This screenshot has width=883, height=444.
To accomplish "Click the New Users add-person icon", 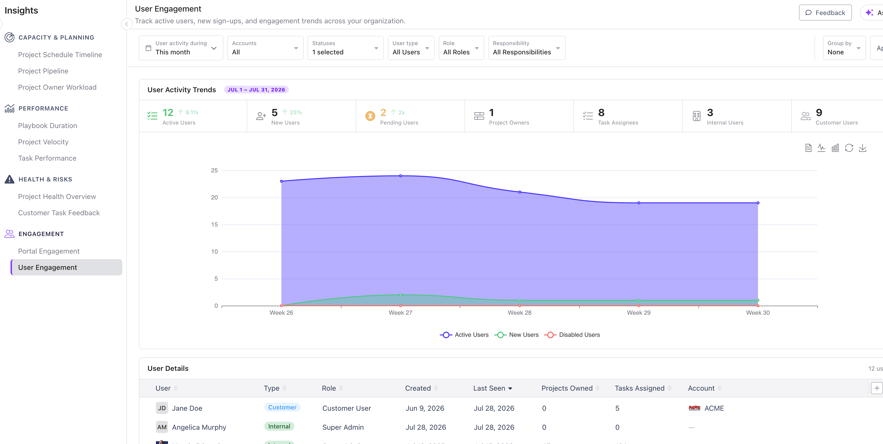I will [x=261, y=116].
